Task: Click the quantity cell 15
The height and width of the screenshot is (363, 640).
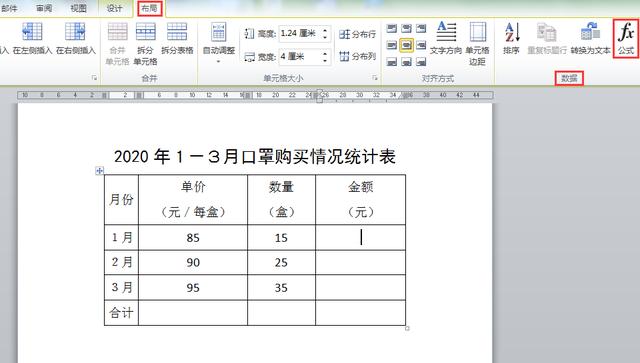Action: click(x=281, y=238)
